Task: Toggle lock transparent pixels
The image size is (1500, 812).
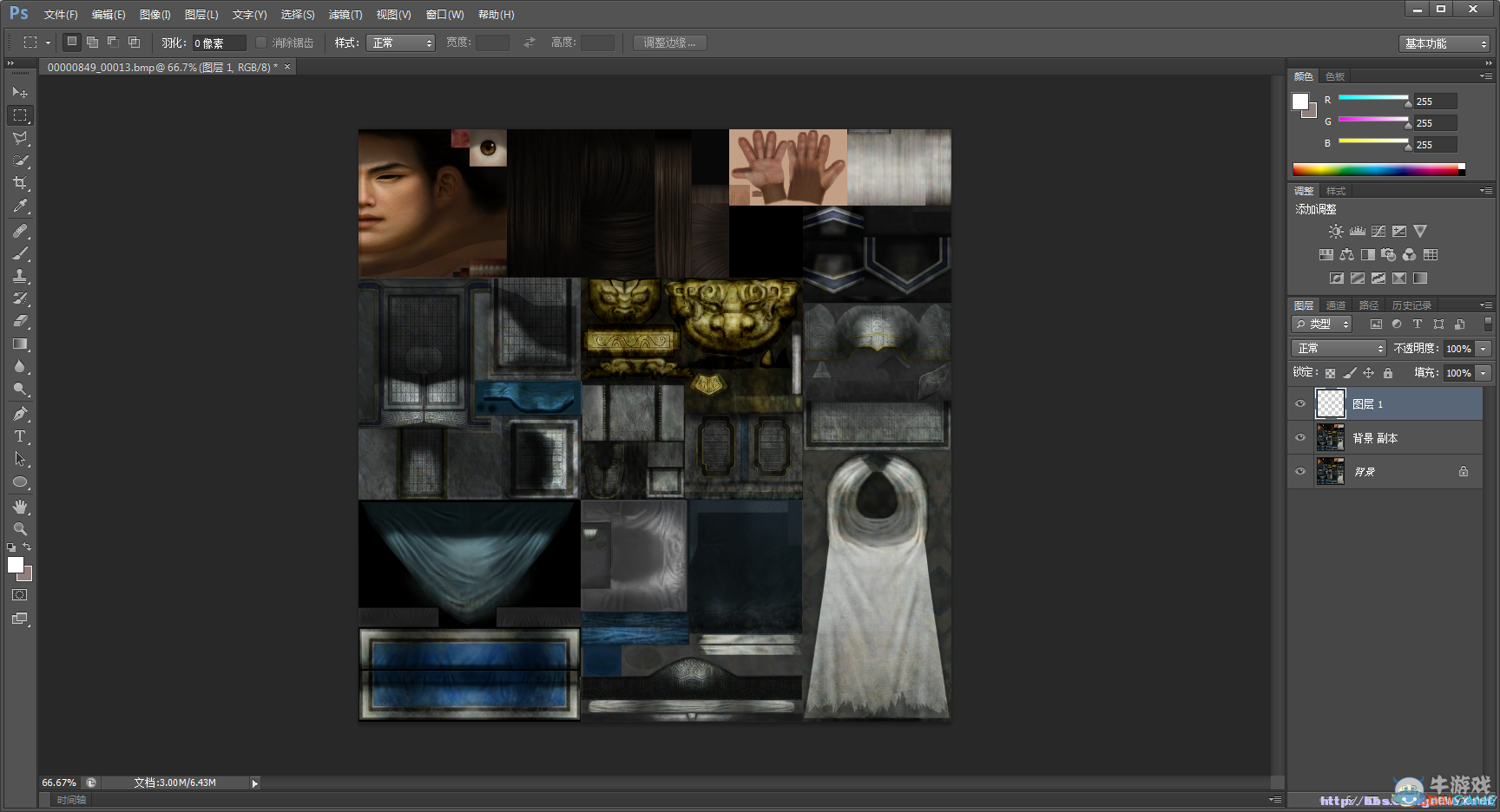Action: pyautogui.click(x=1330, y=373)
